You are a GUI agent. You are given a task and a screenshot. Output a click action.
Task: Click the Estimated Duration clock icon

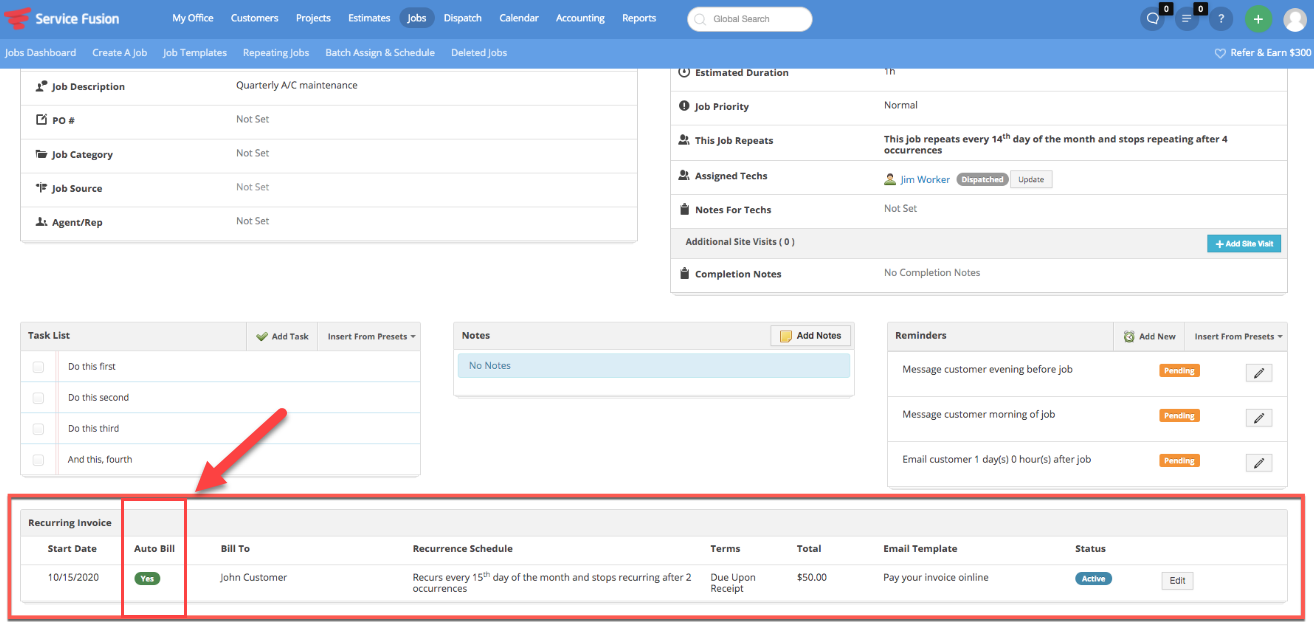684,72
